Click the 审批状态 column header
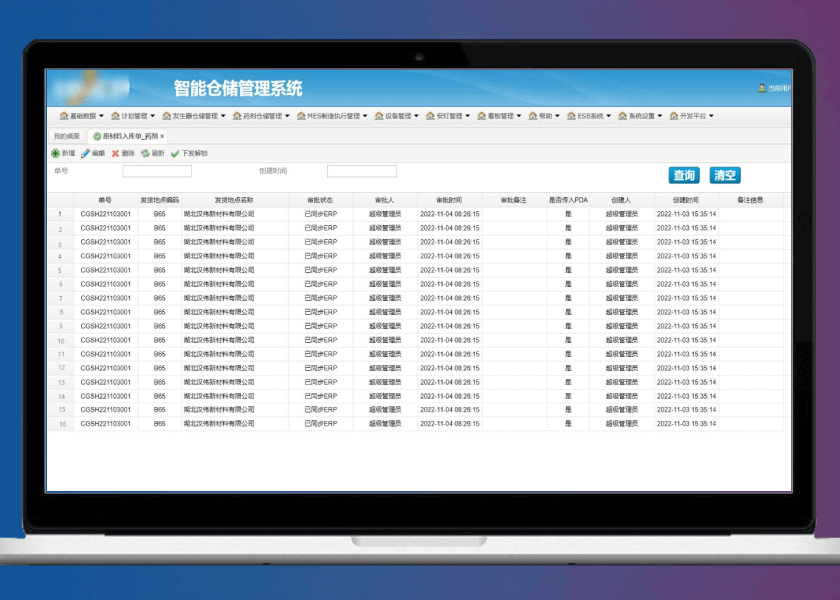 tap(320, 200)
